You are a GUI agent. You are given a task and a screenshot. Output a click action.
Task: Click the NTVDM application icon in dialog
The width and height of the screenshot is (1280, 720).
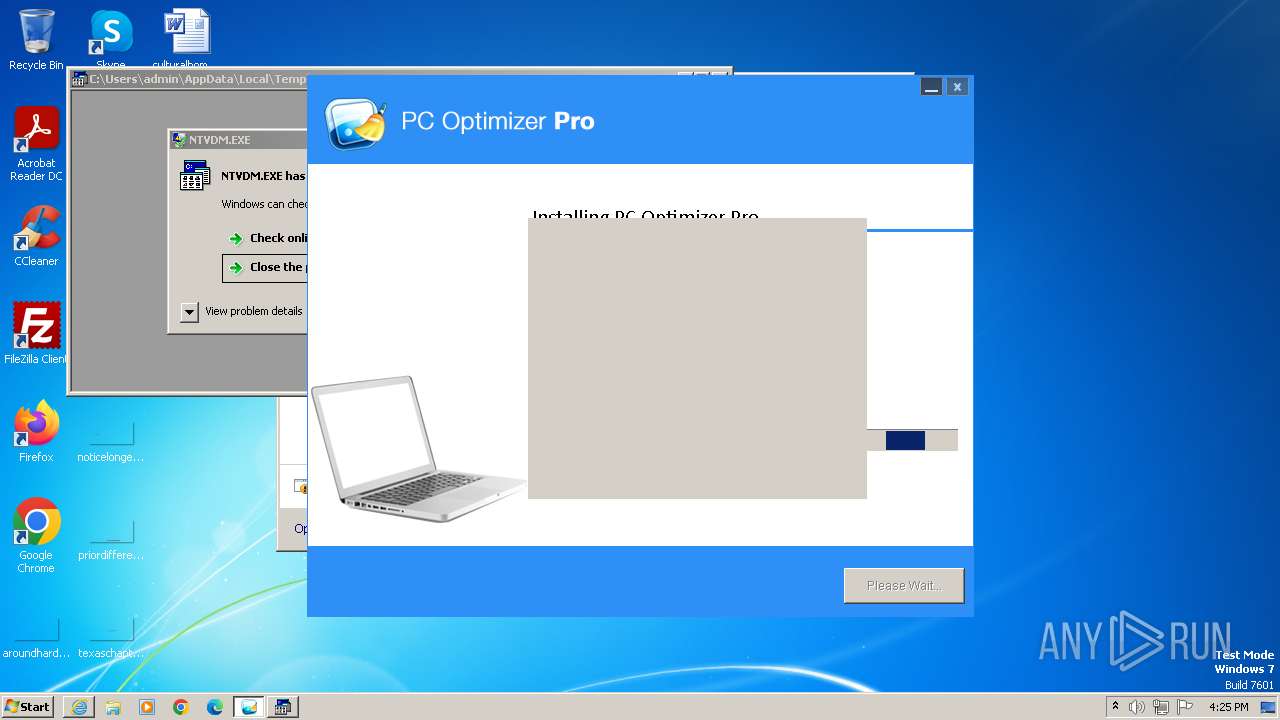coord(195,176)
